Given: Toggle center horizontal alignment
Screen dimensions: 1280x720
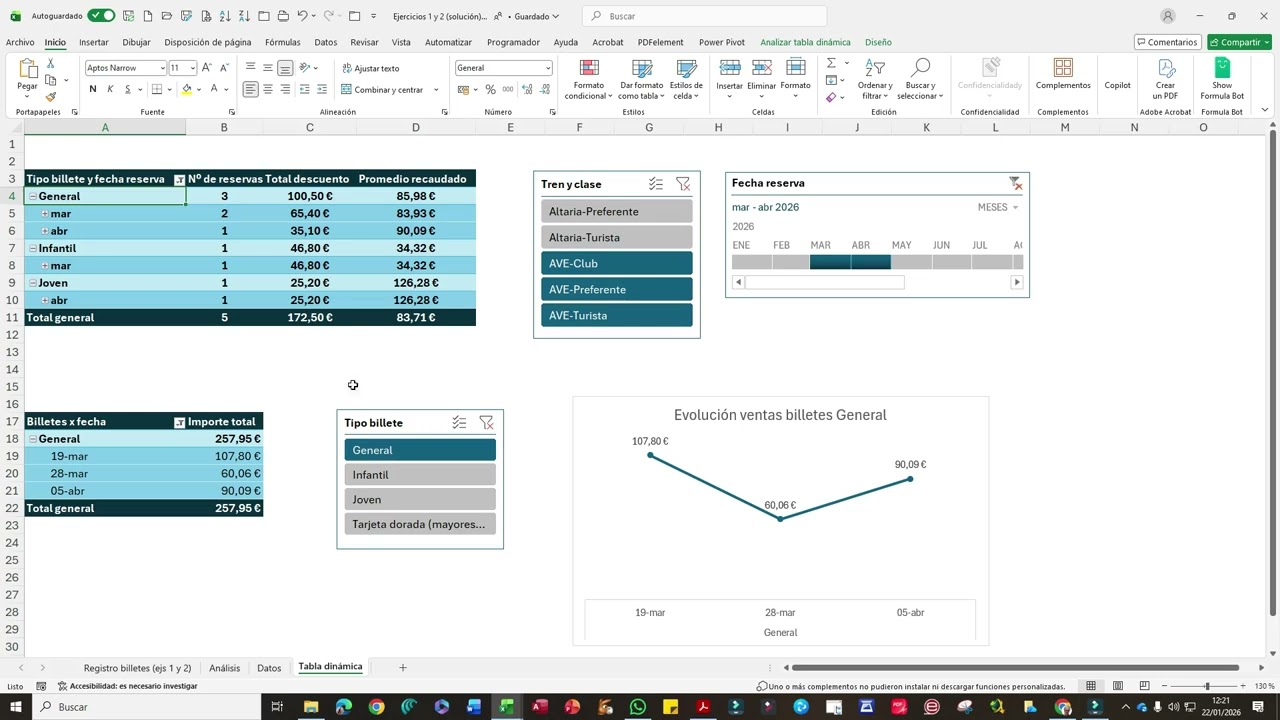Looking at the screenshot, I should point(267,89).
